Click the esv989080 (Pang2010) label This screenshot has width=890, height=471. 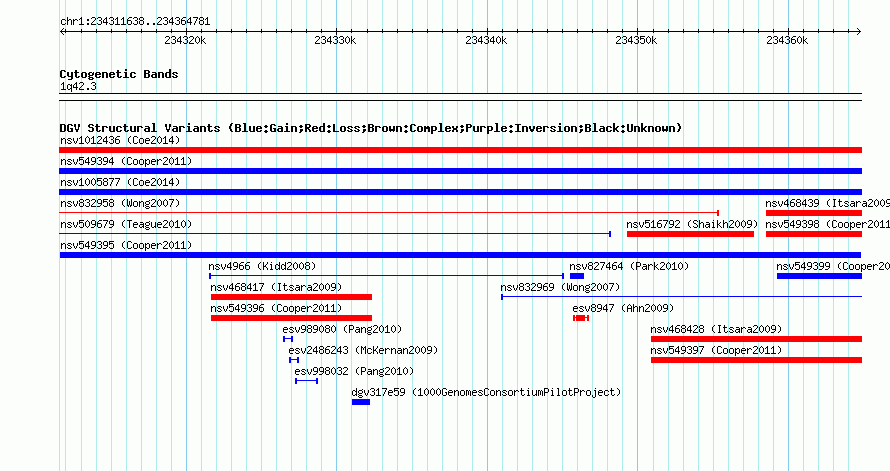point(342,329)
